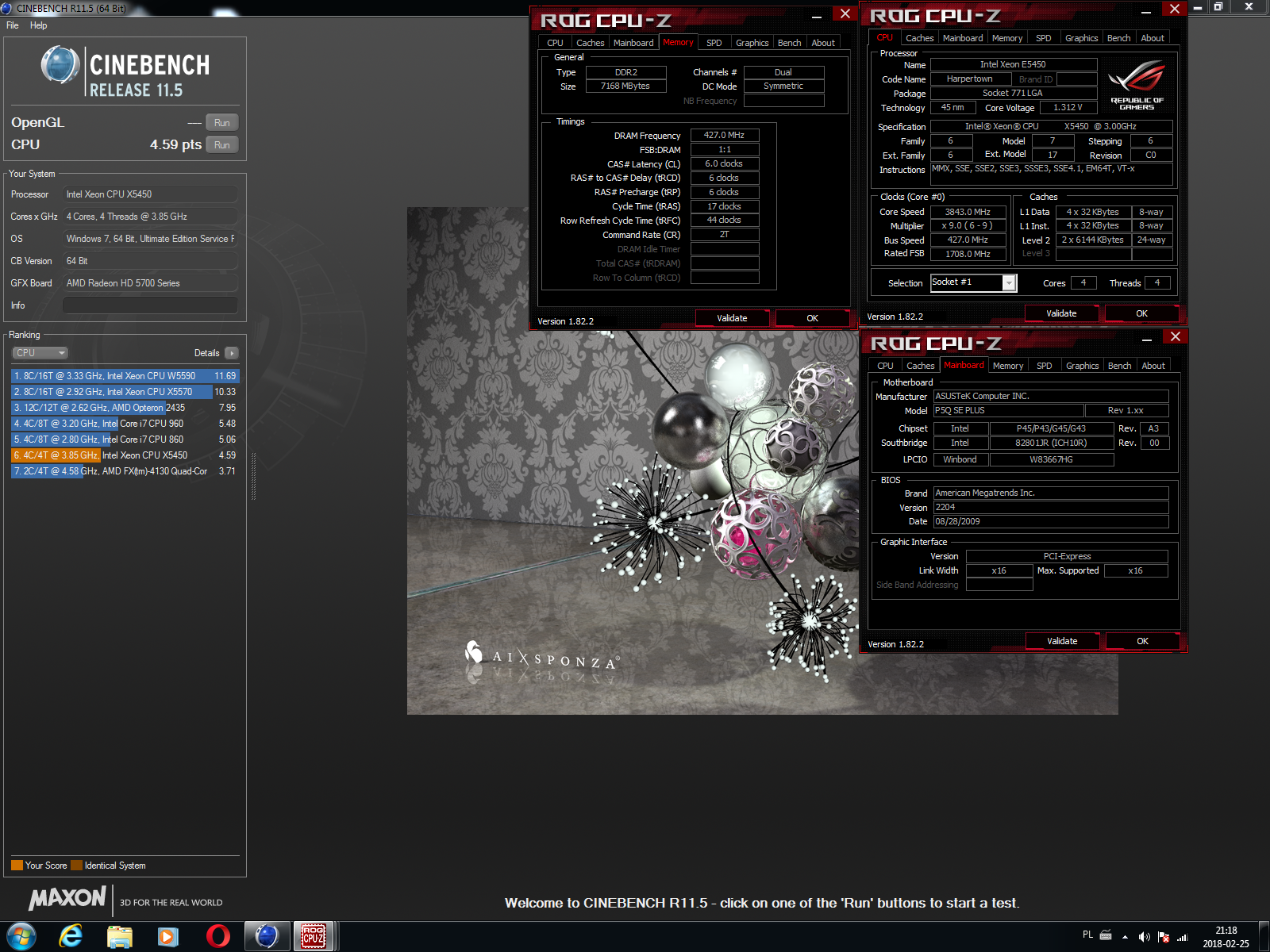Open Bench tab in CPU window

(x=1118, y=38)
